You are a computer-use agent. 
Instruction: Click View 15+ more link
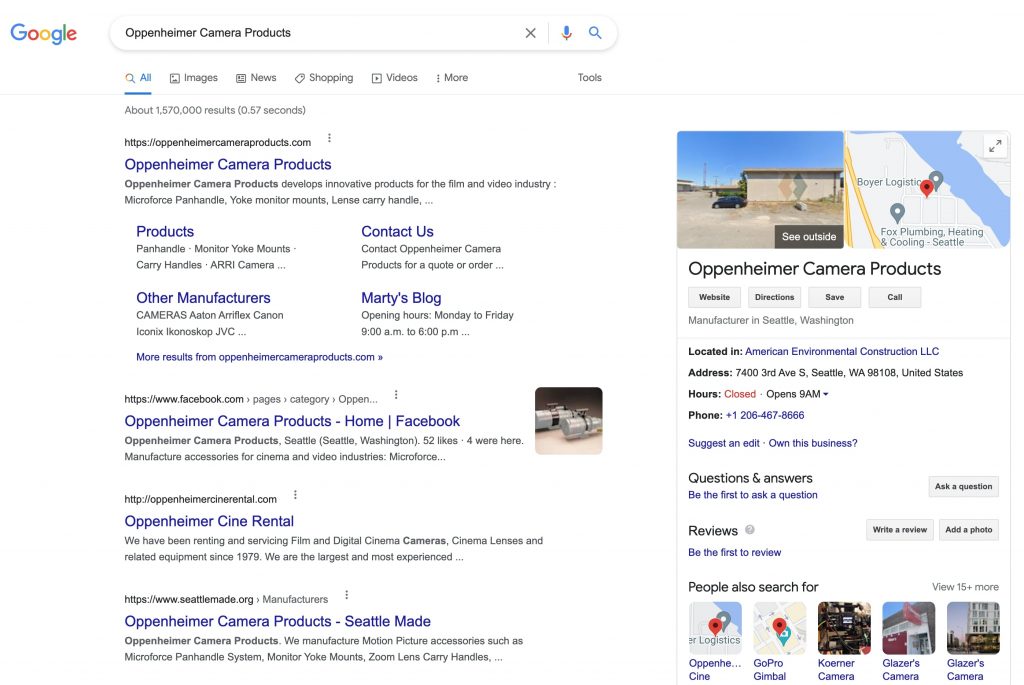(x=965, y=587)
